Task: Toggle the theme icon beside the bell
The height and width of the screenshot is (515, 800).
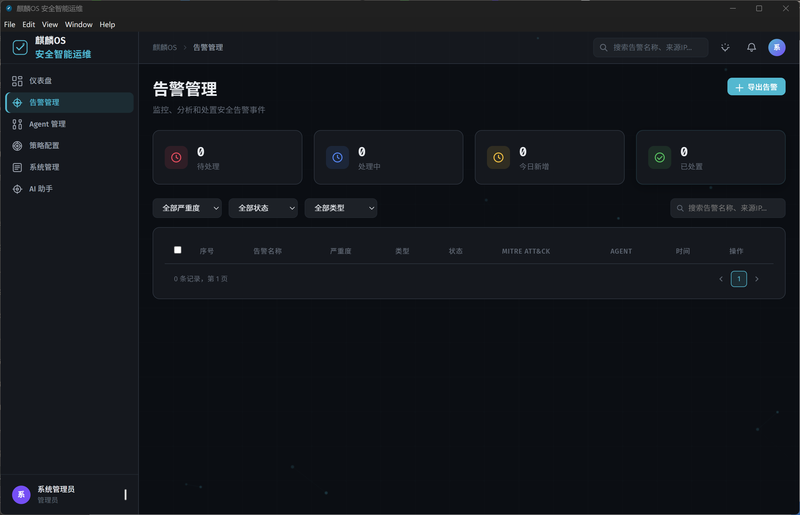Action: coord(725,47)
